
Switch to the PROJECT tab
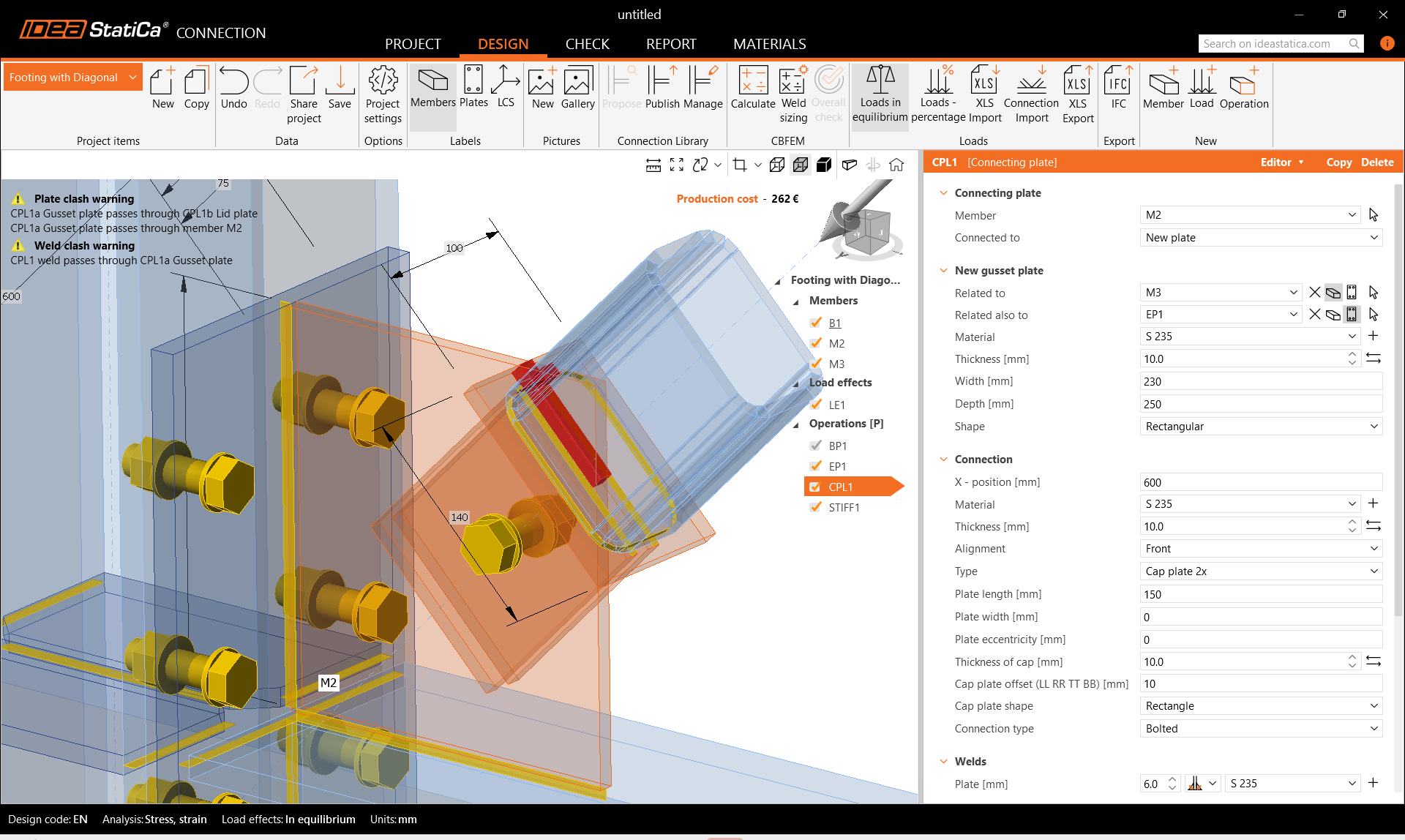[413, 44]
